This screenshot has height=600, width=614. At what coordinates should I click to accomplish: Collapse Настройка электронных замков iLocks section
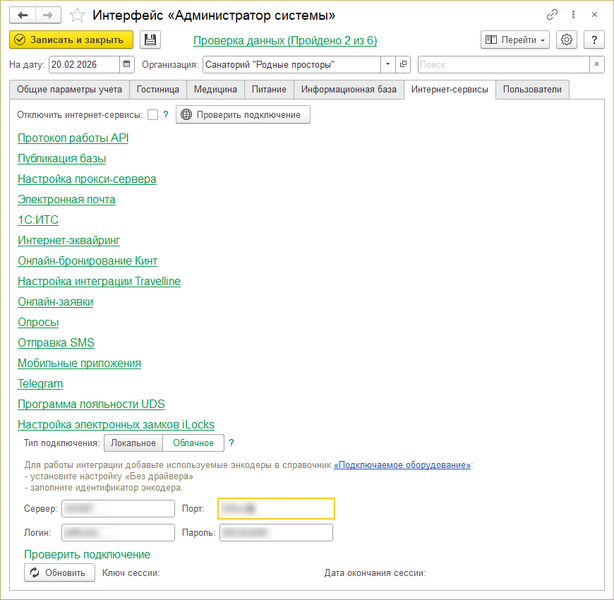pyautogui.click(x=116, y=425)
